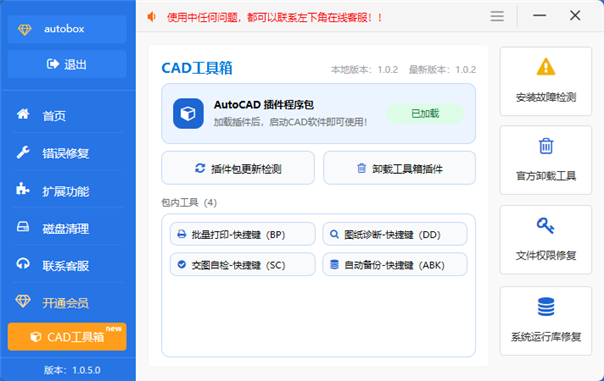Click the trash bin icon of 官方卸载工具
This screenshot has height=381, width=604.
click(546, 146)
